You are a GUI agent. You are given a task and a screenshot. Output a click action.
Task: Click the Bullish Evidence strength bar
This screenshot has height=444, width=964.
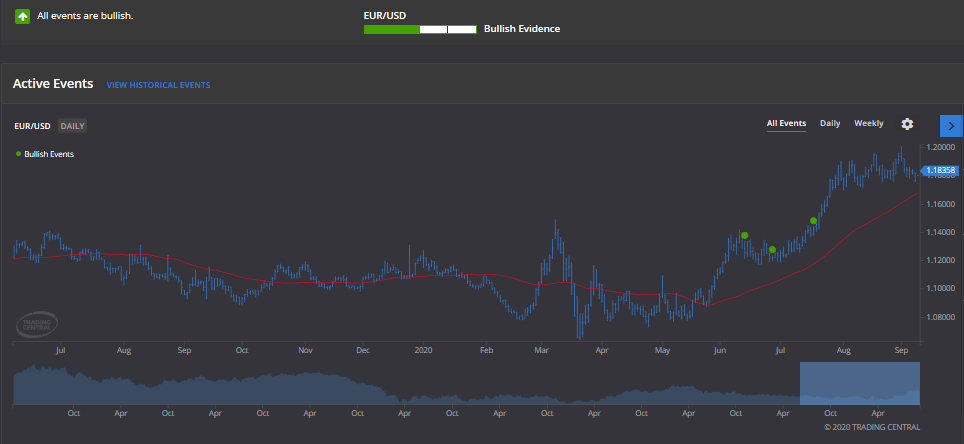(420, 29)
